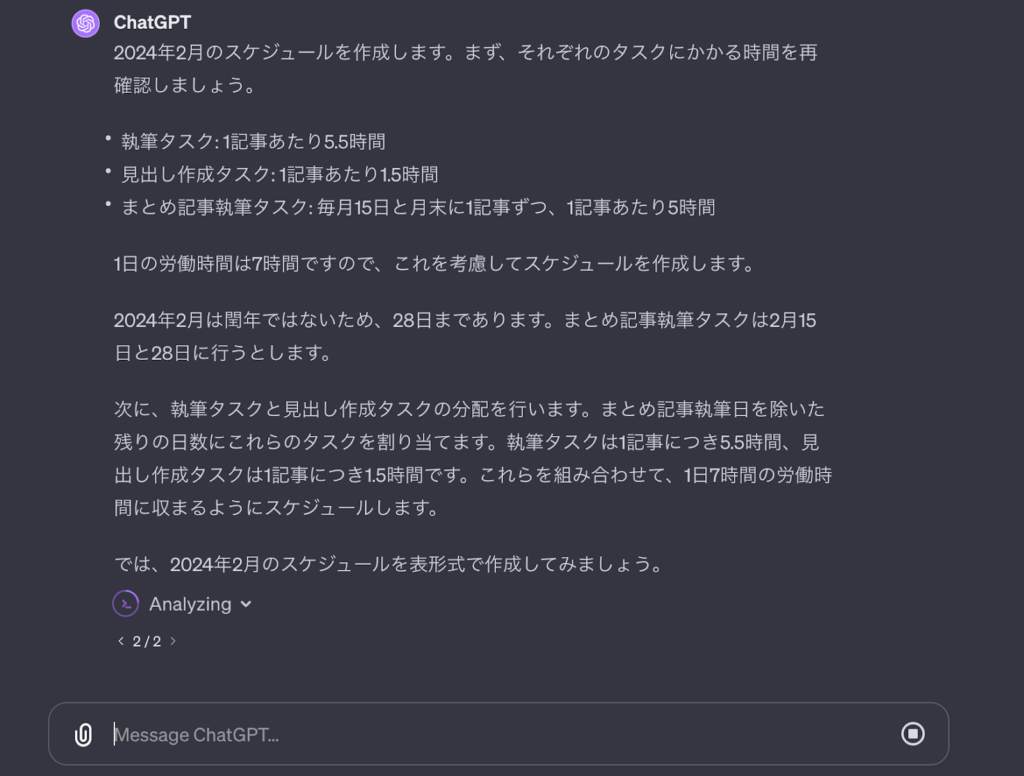This screenshot has width=1024, height=776.
Task: Click the line starting "次に、執筆タスクと見出し"
Action: [x=469, y=410]
